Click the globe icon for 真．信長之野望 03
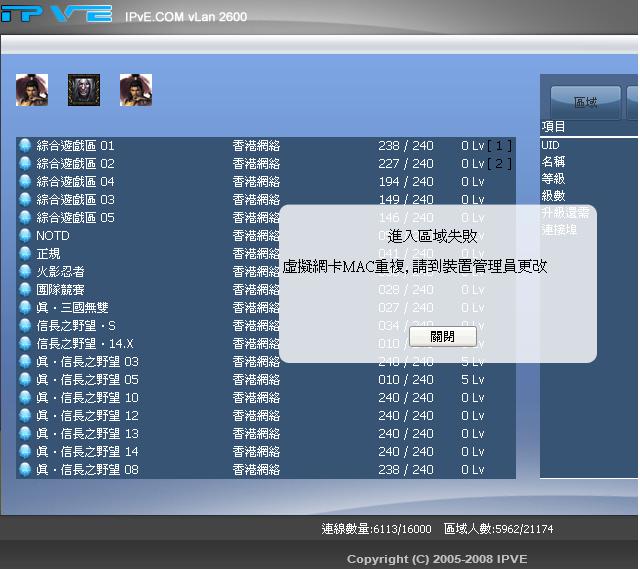Screen dimensions: 640x569 pyautogui.click(x=25, y=361)
